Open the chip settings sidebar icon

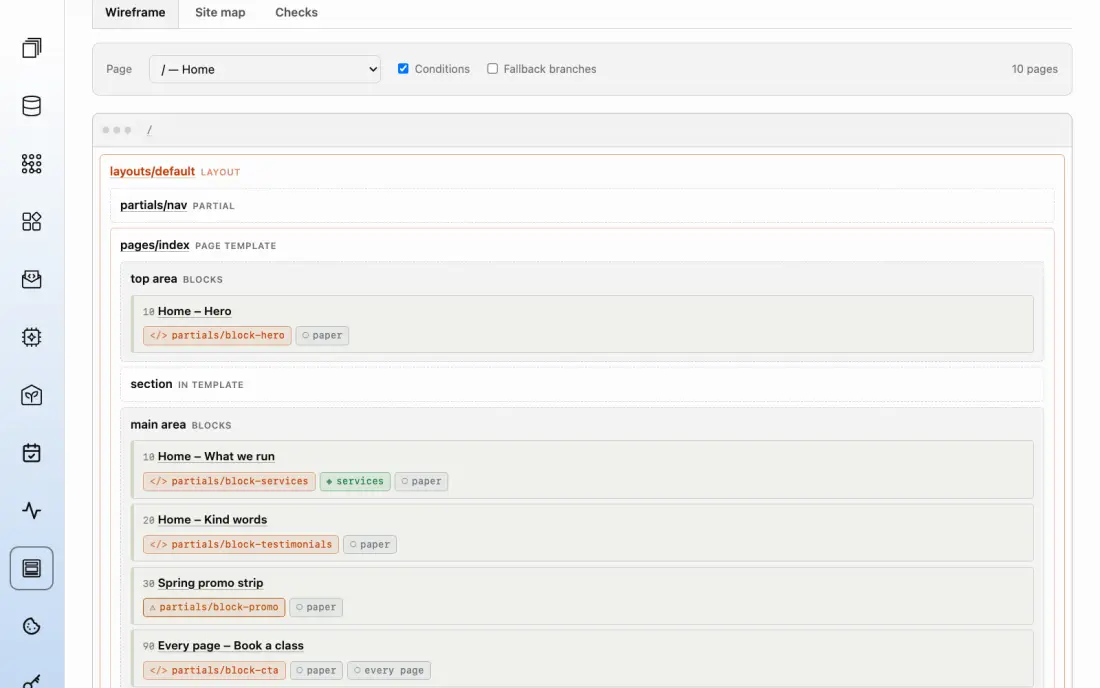click(32, 337)
